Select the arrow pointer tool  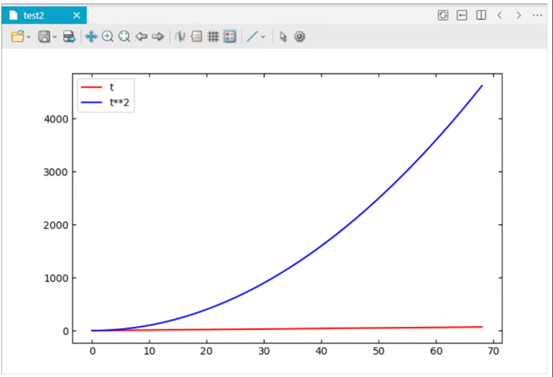pyautogui.click(x=283, y=36)
